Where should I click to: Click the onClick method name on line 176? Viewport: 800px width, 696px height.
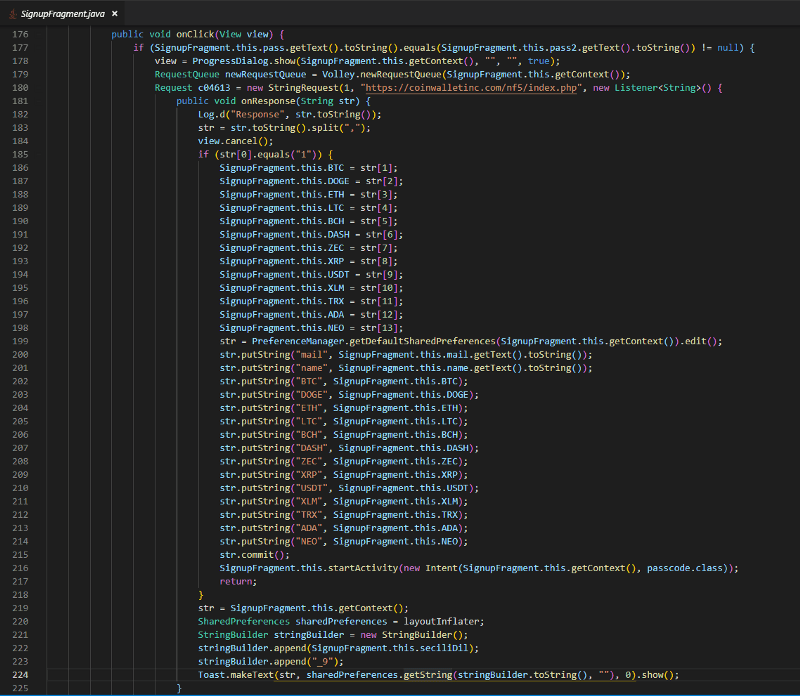[195, 34]
